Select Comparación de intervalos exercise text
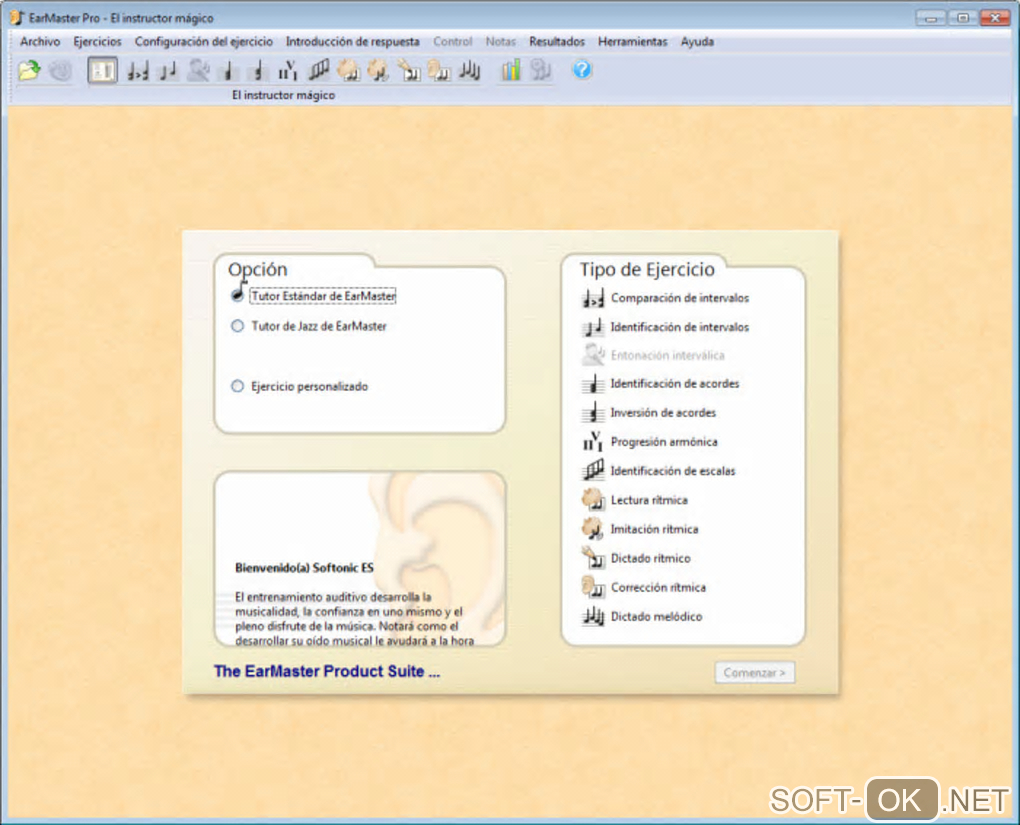 (x=680, y=298)
